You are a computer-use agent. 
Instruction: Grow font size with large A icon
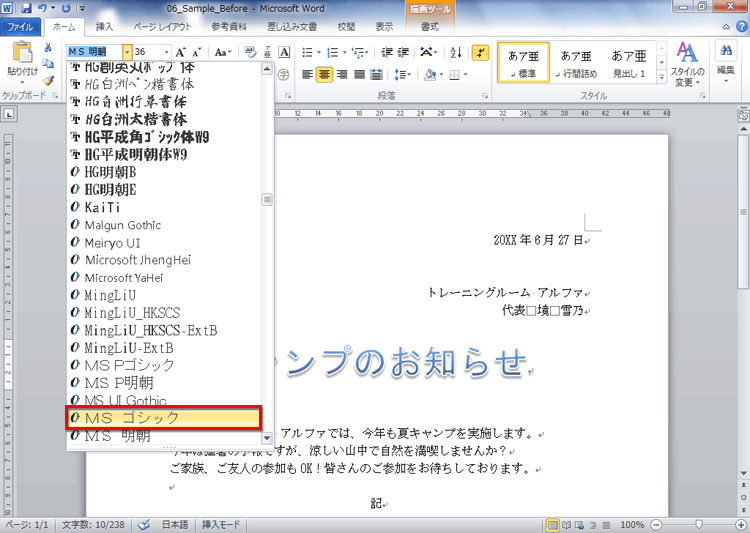(180, 52)
